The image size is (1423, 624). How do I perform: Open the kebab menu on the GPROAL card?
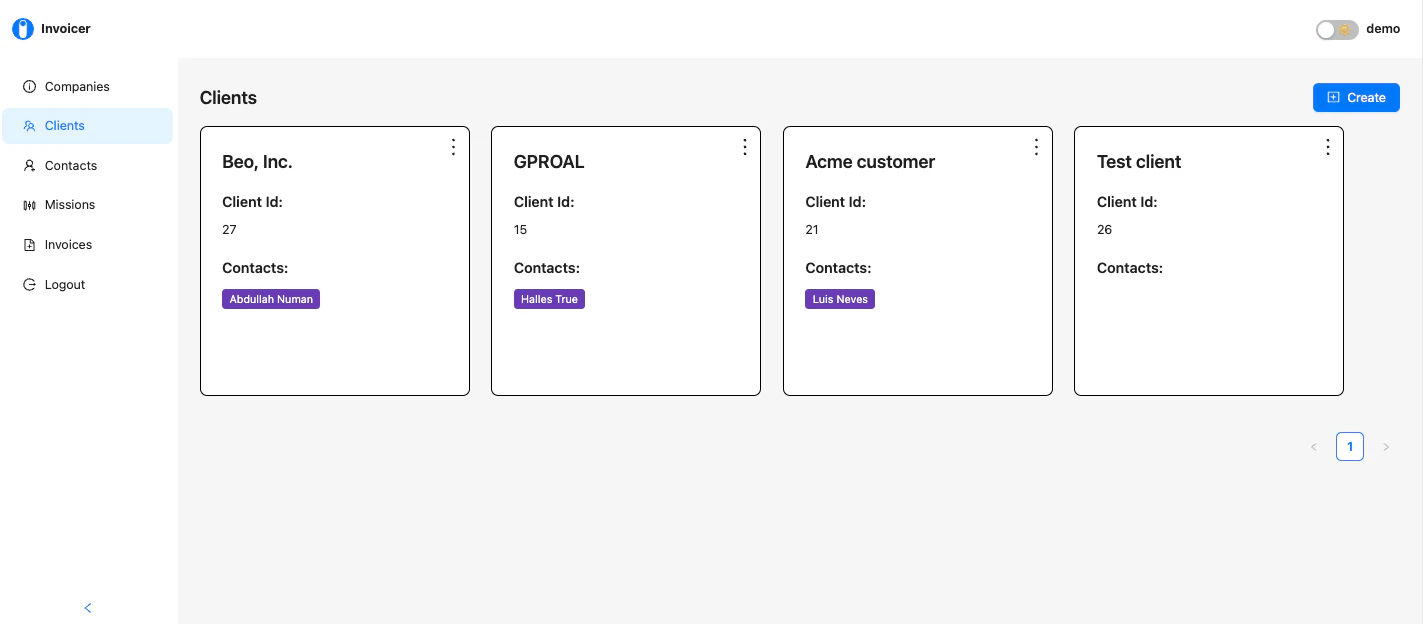(744, 146)
